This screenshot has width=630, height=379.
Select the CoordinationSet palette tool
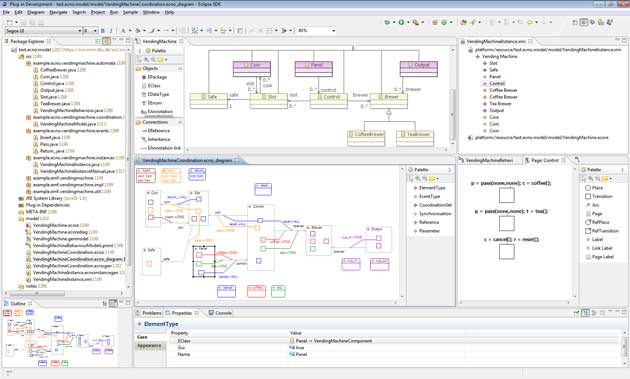pyautogui.click(x=432, y=205)
